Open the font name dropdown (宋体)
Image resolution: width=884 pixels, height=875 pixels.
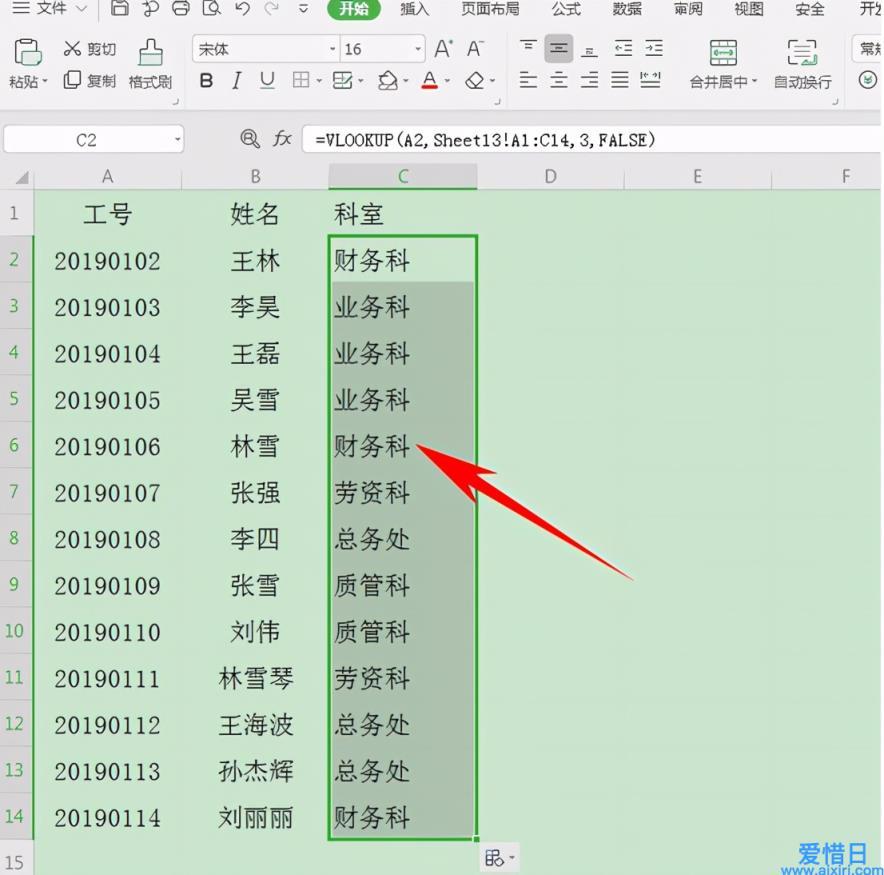(x=332, y=49)
